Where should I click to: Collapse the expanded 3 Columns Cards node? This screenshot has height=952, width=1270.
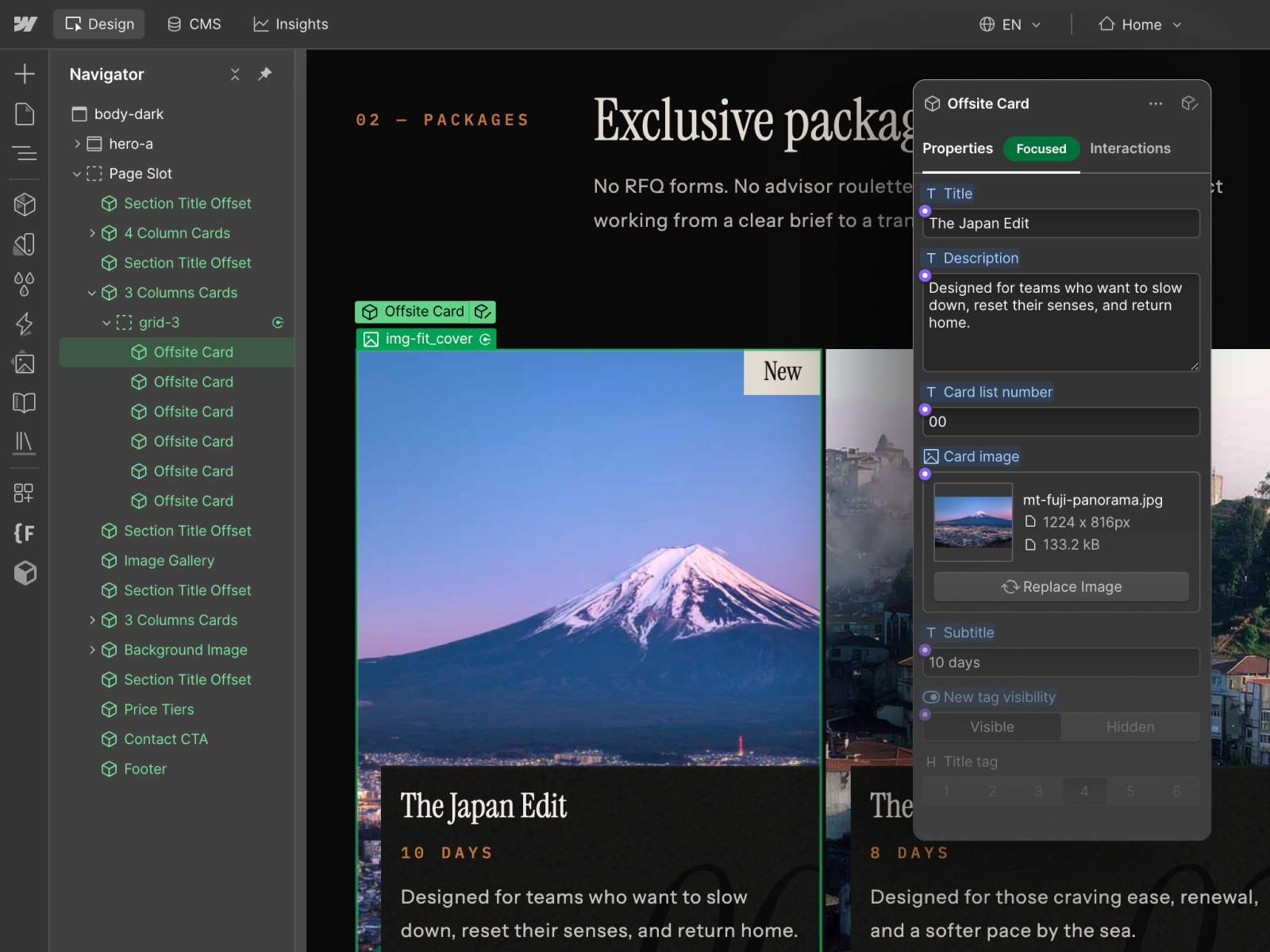(x=92, y=293)
